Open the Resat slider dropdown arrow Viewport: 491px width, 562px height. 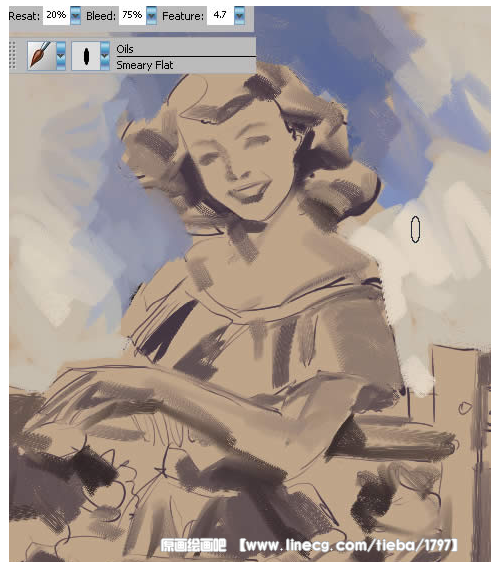coord(75,15)
